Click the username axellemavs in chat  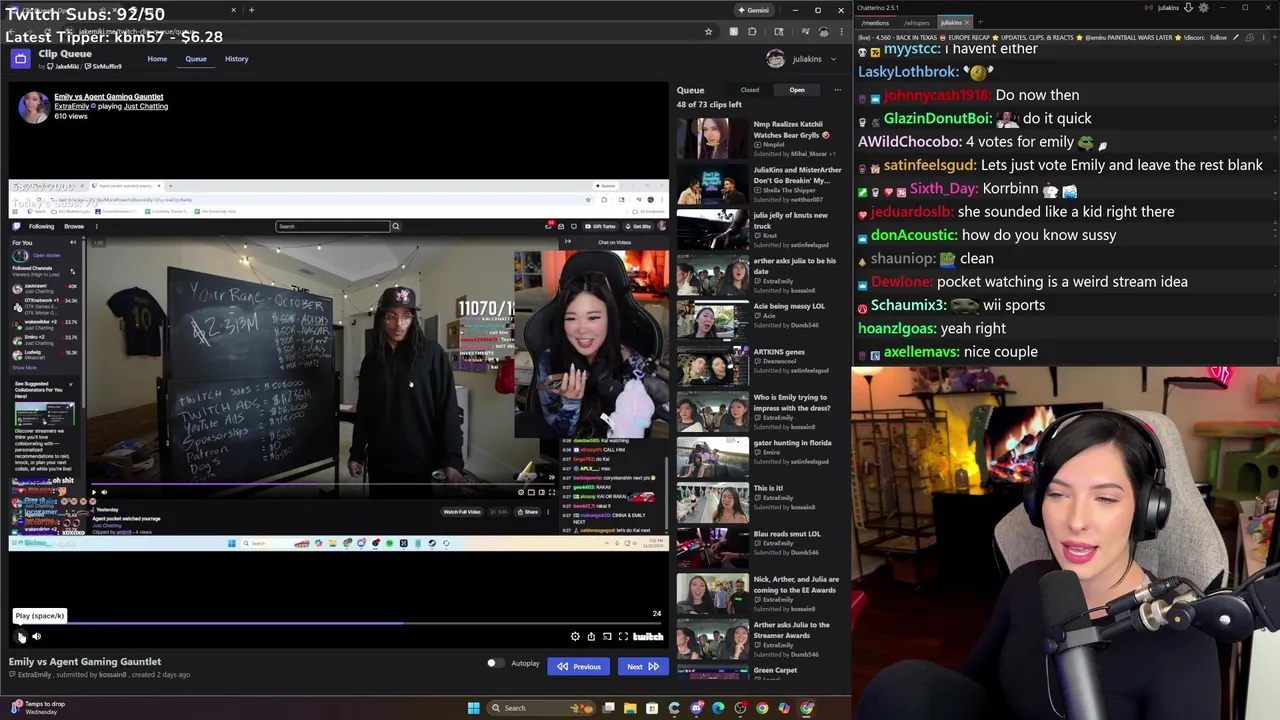(x=921, y=352)
